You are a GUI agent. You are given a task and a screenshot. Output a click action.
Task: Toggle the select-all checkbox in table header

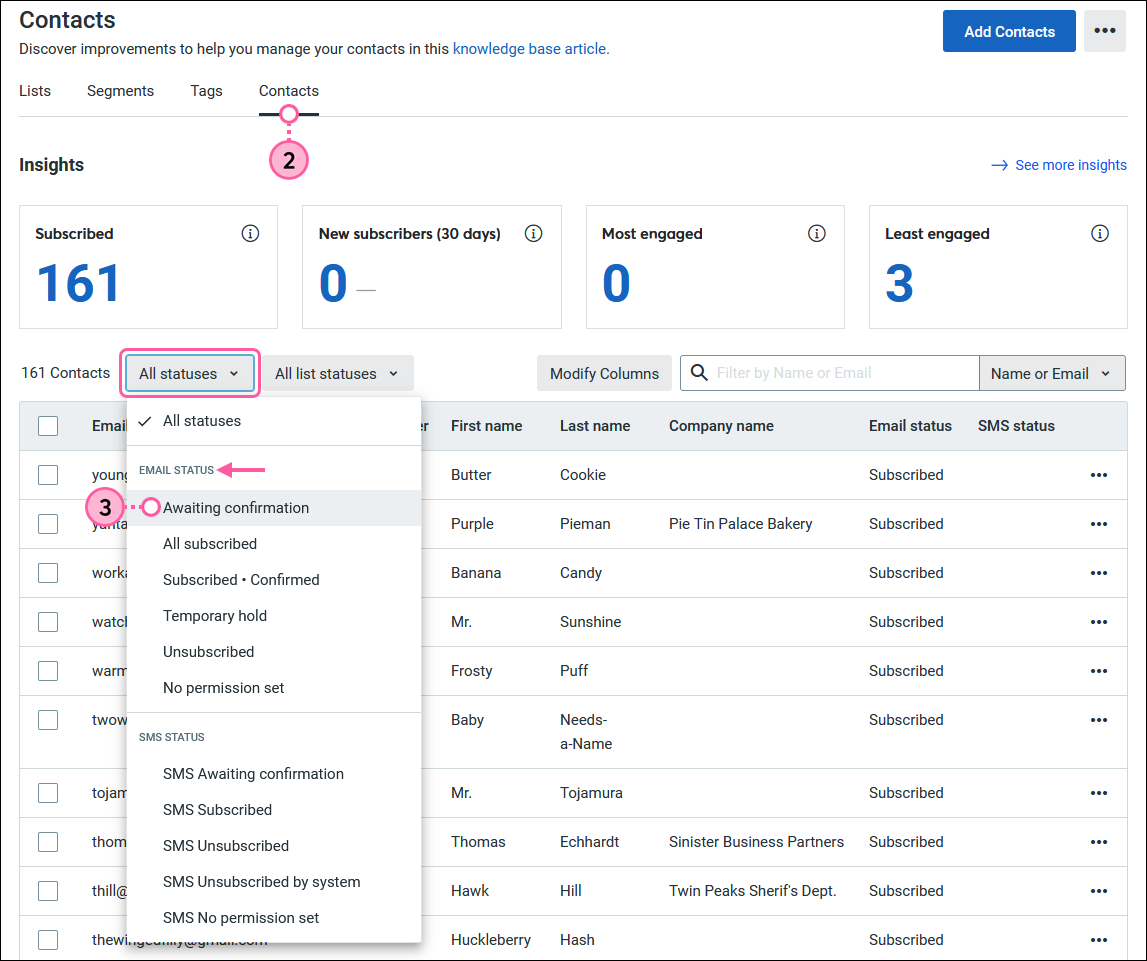(x=48, y=426)
